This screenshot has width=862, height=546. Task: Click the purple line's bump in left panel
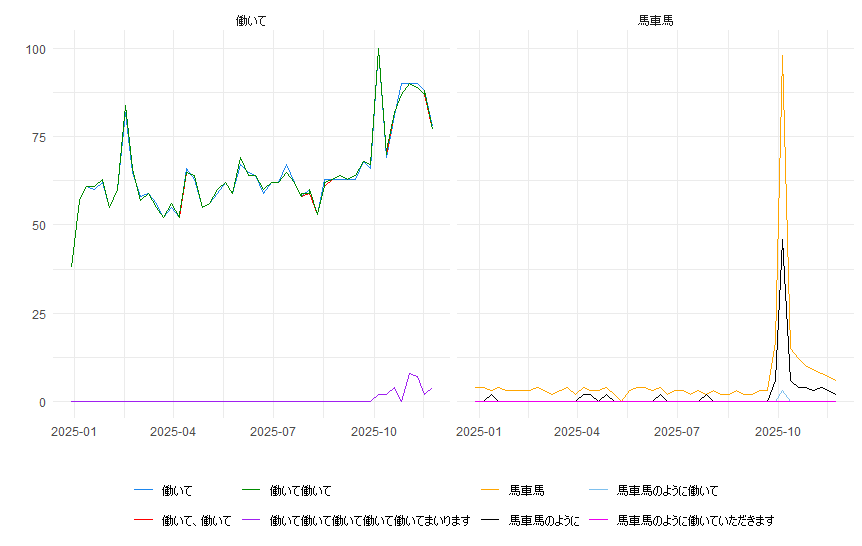pos(410,374)
